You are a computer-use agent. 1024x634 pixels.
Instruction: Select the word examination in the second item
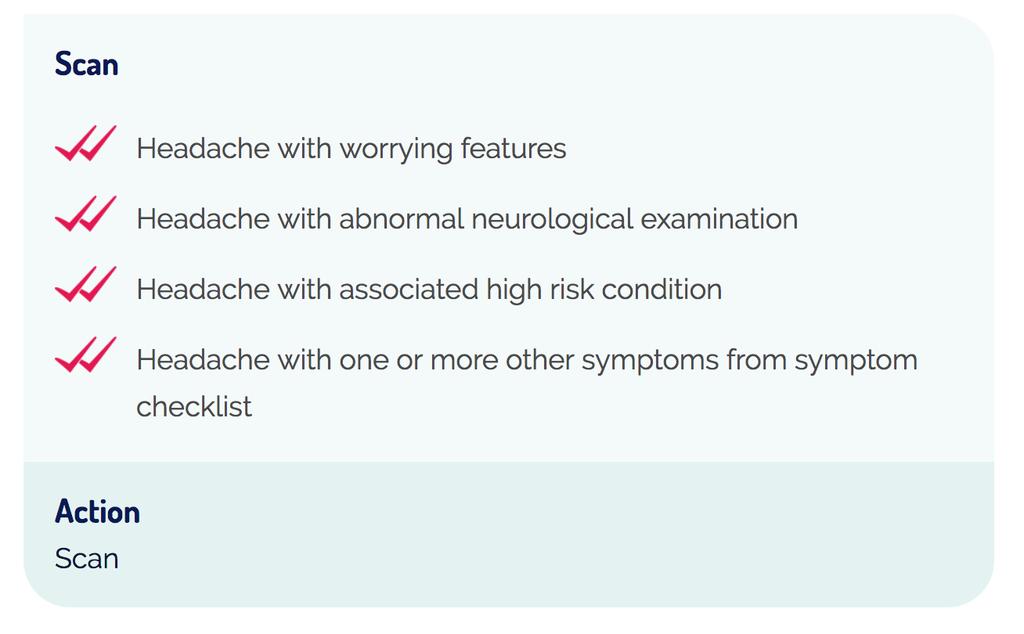tap(719, 219)
